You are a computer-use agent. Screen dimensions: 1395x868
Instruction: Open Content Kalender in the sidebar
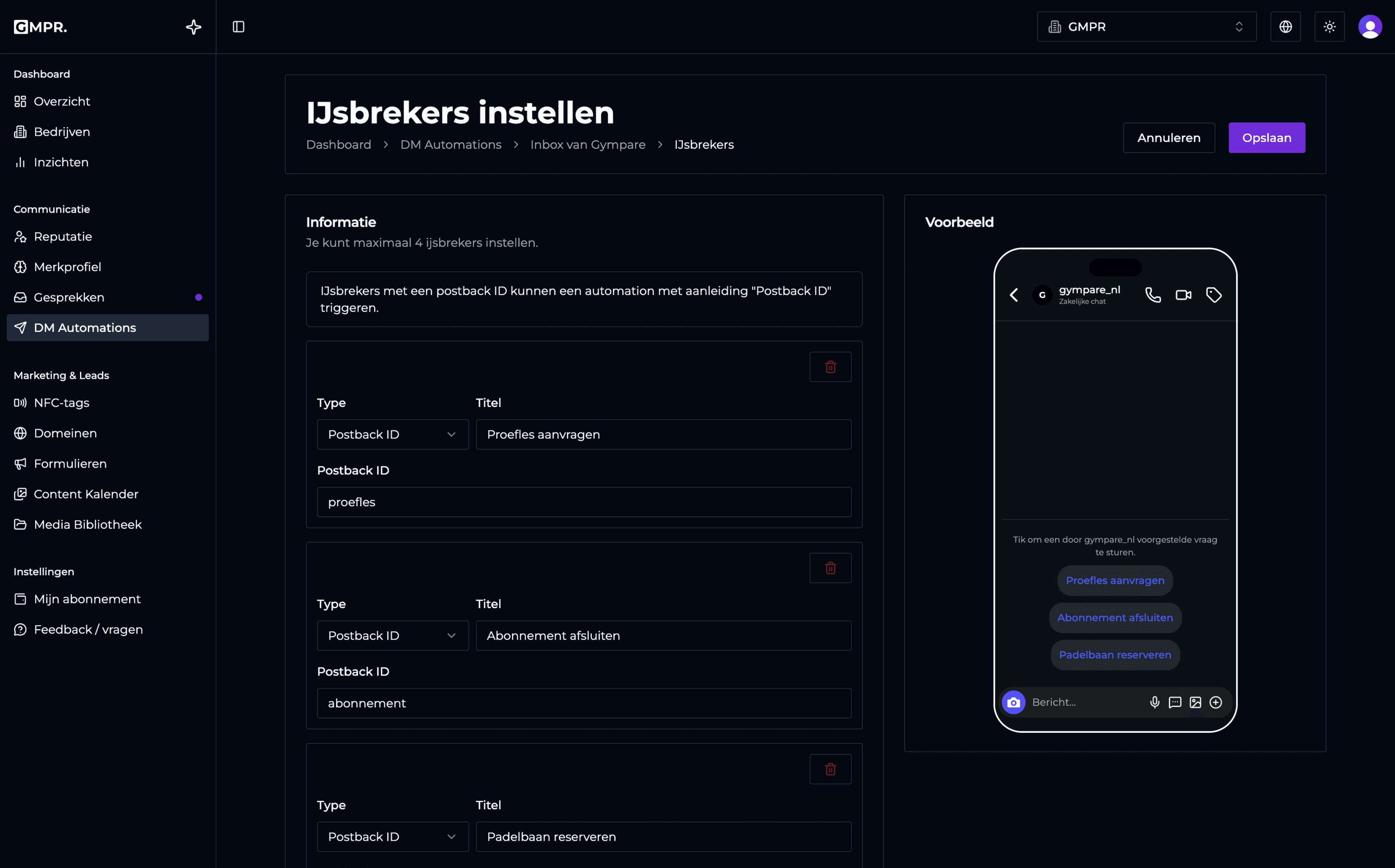pos(108,494)
